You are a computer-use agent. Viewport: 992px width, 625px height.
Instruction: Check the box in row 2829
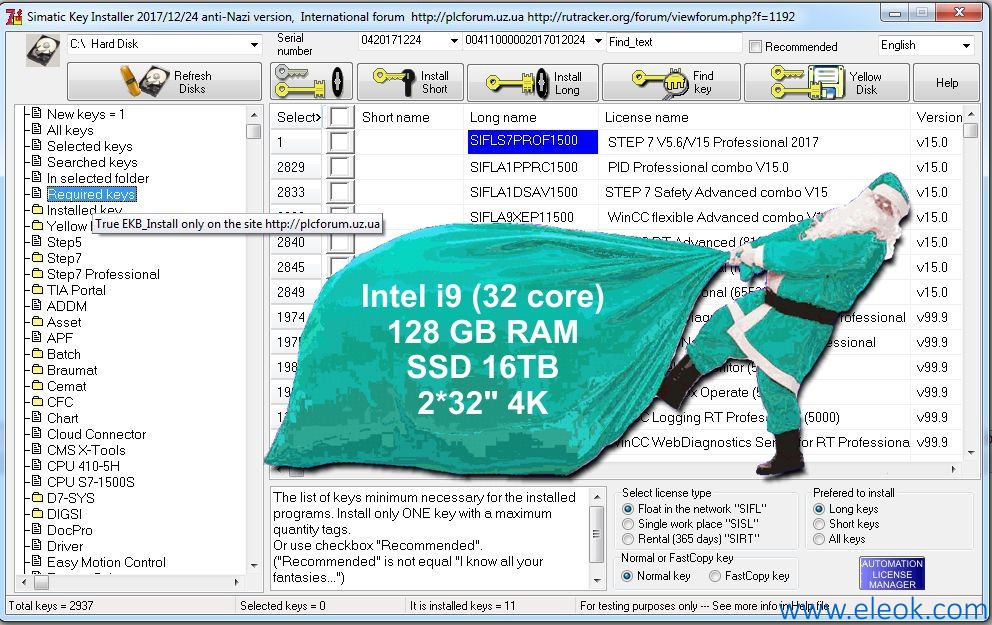[x=339, y=167]
